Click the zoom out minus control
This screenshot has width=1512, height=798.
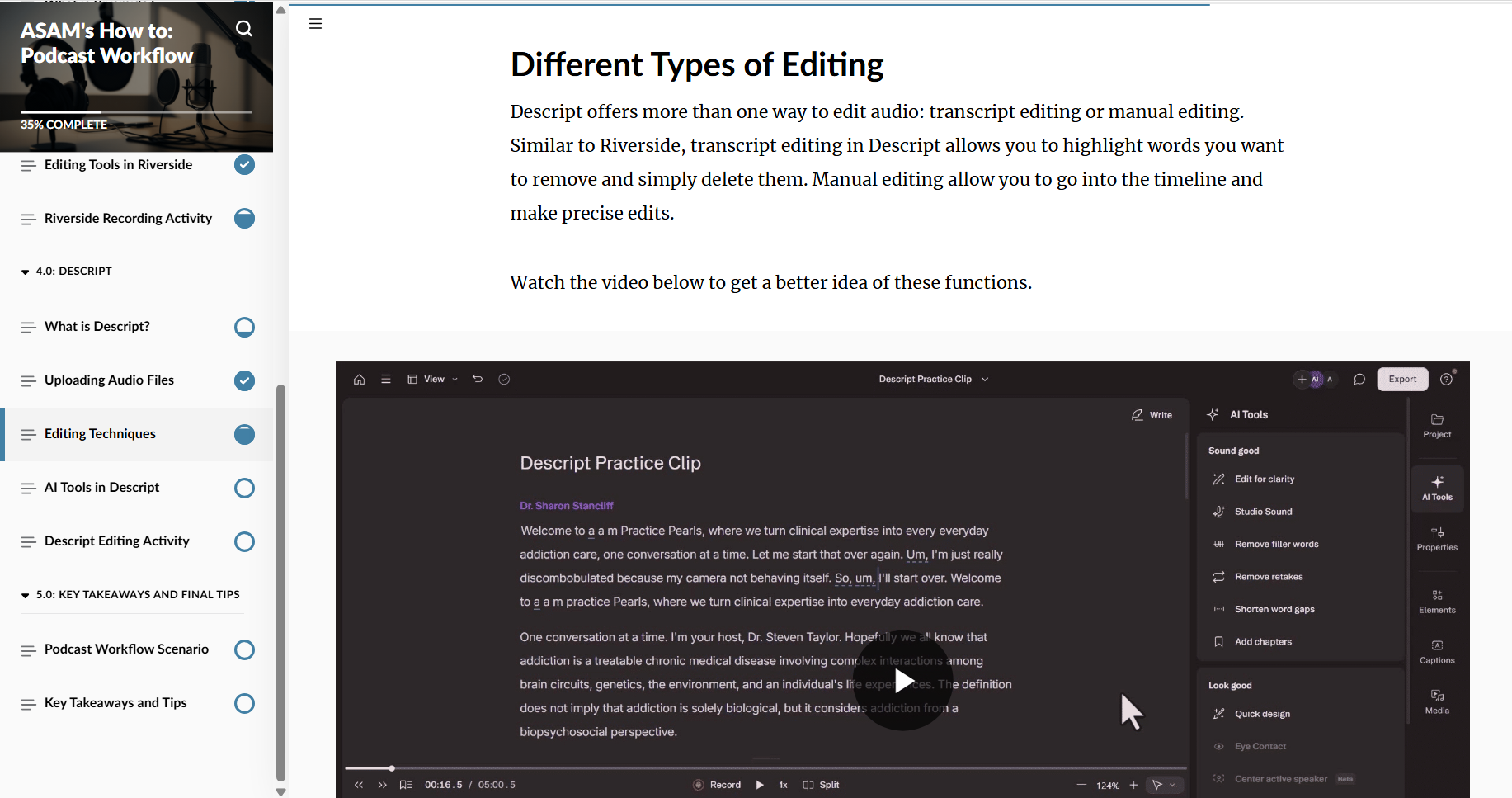point(1081,785)
